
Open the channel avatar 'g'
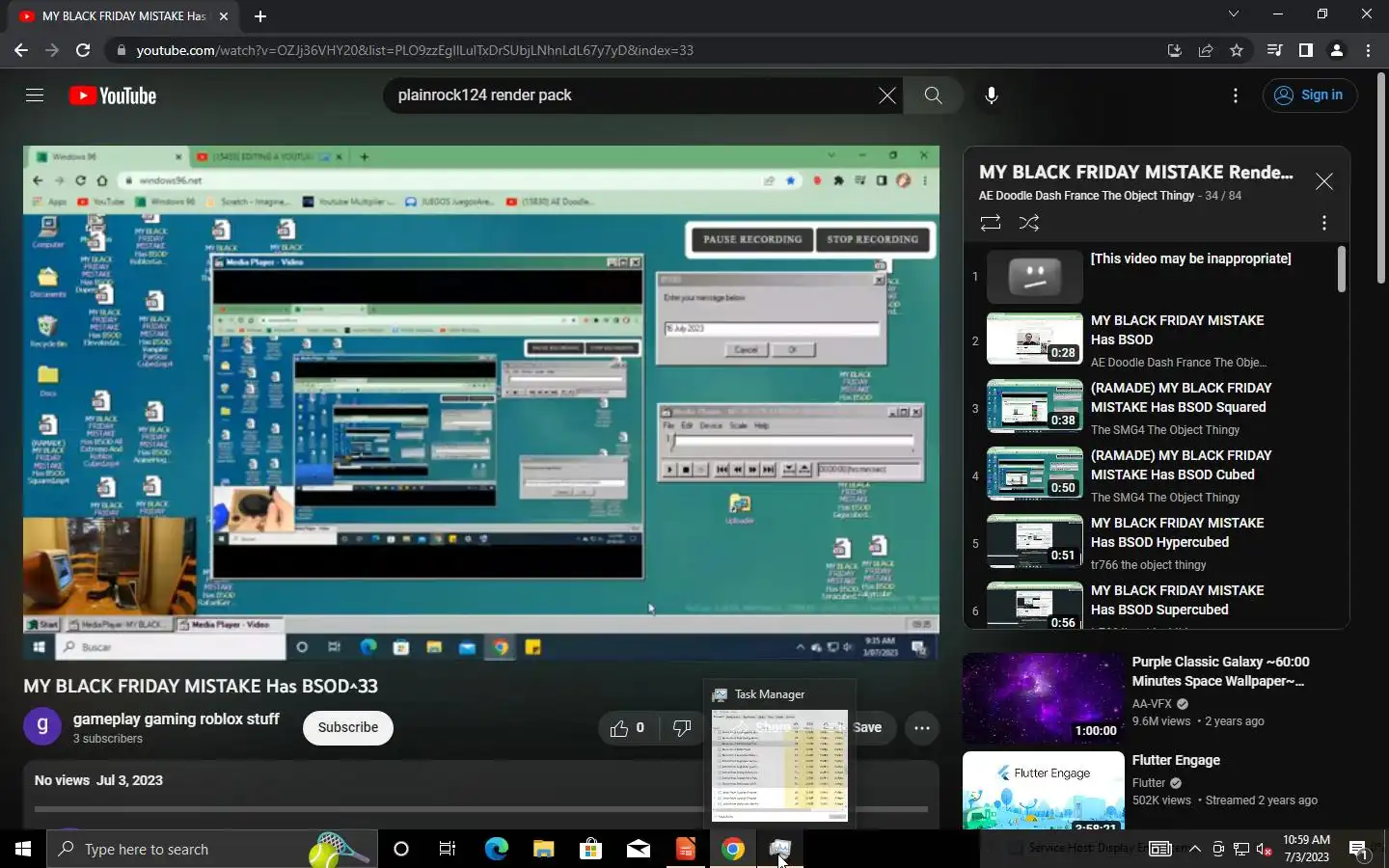42,726
